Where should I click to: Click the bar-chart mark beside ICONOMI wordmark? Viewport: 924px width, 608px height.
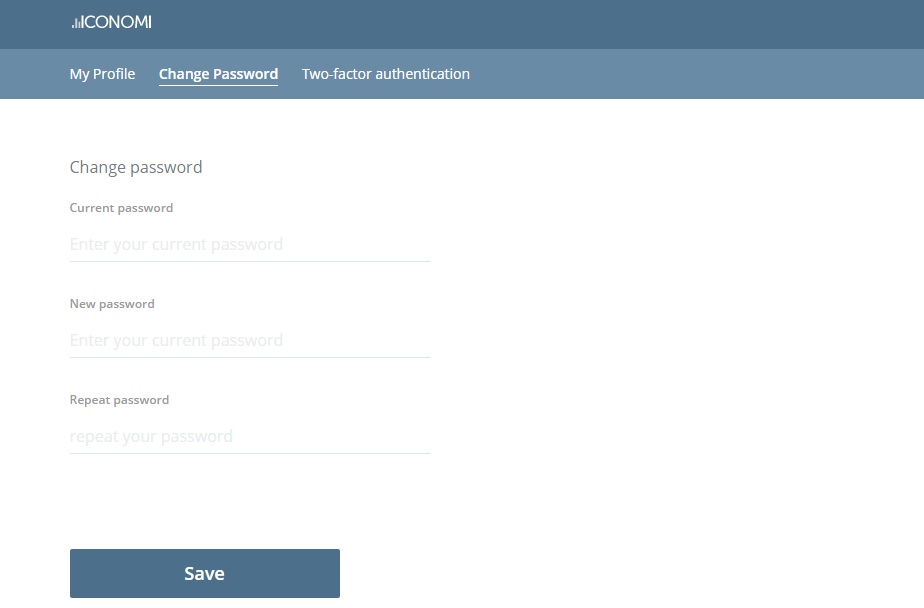(x=77, y=24)
